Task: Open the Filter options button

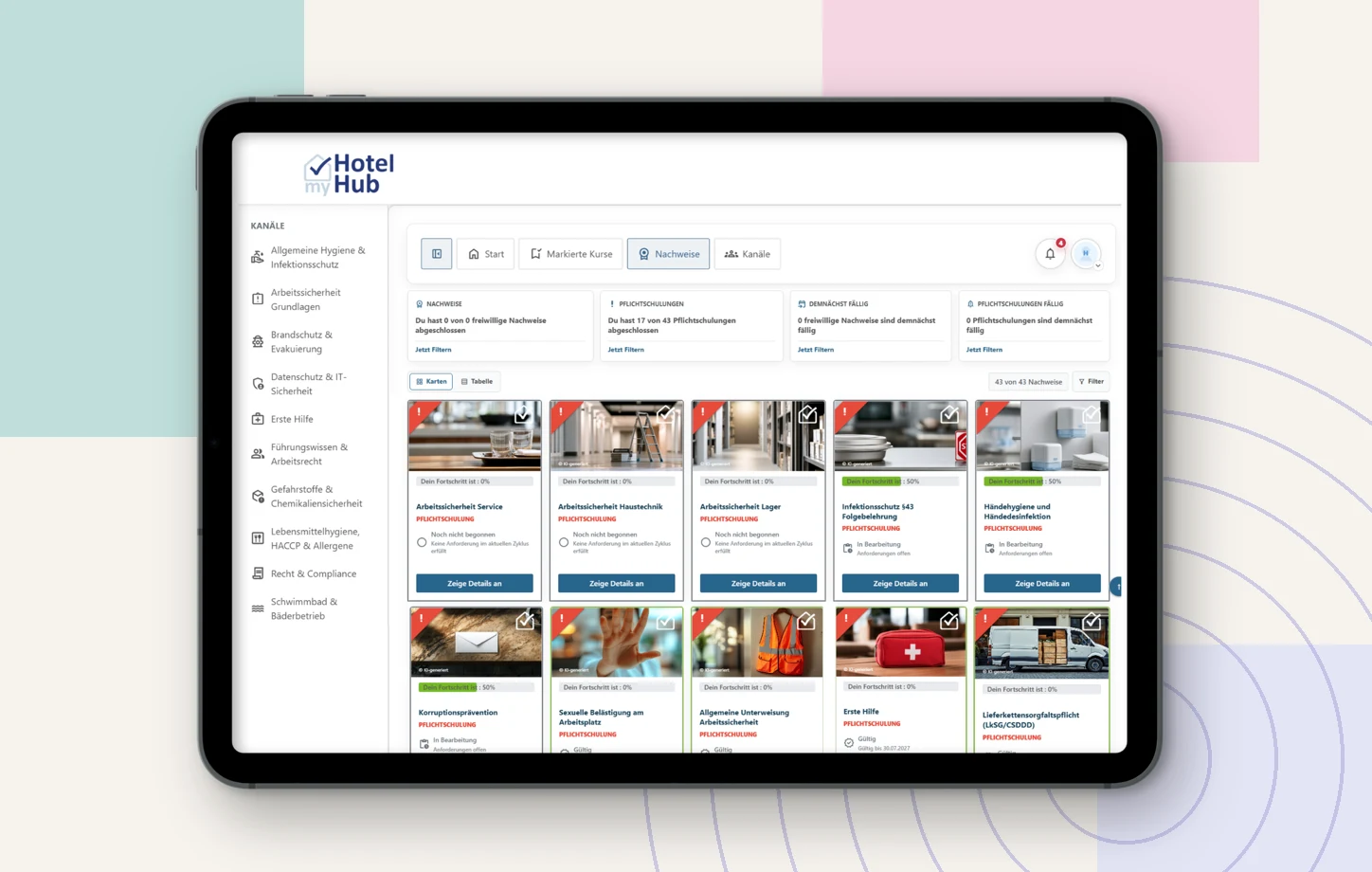Action: point(1092,382)
